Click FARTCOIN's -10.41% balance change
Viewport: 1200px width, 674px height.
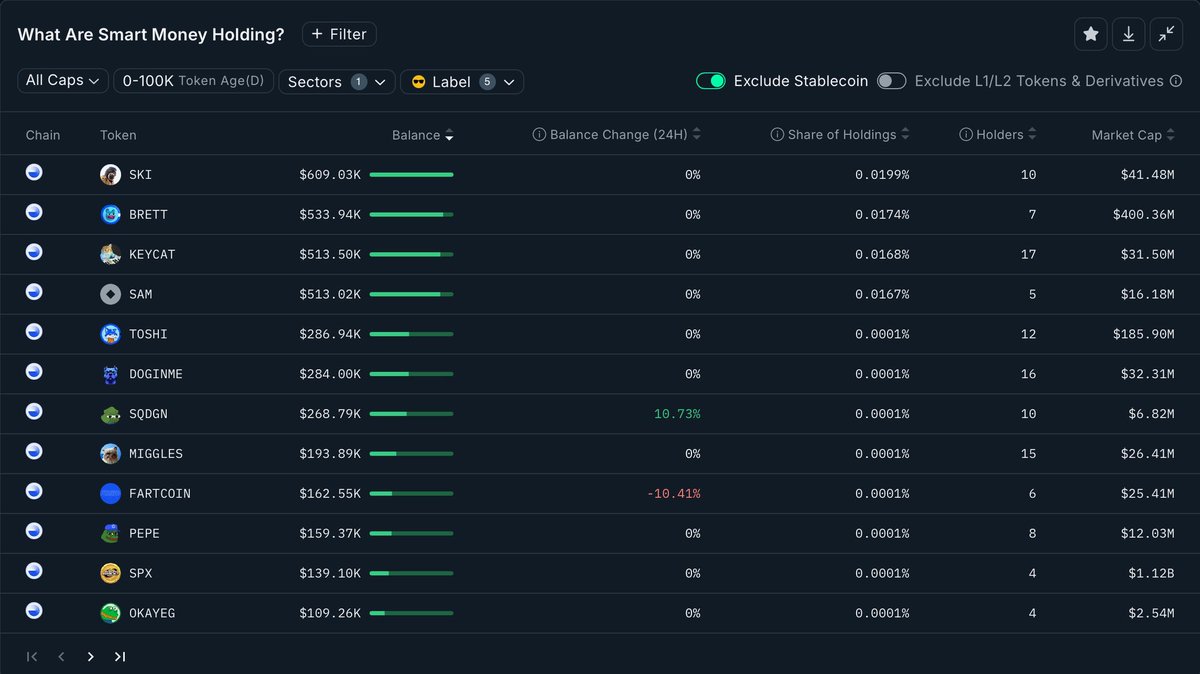pos(673,494)
